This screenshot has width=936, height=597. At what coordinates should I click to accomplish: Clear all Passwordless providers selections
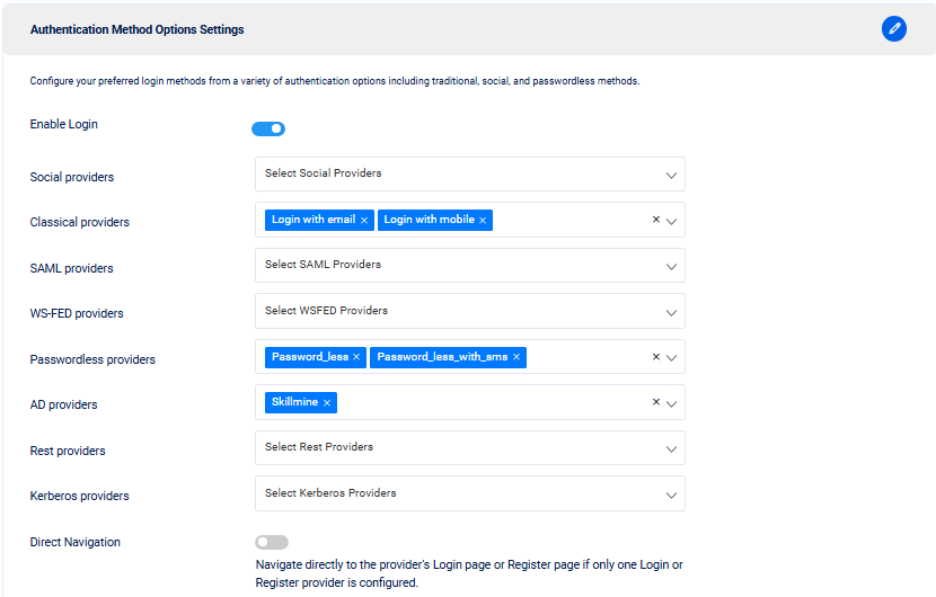click(x=656, y=357)
